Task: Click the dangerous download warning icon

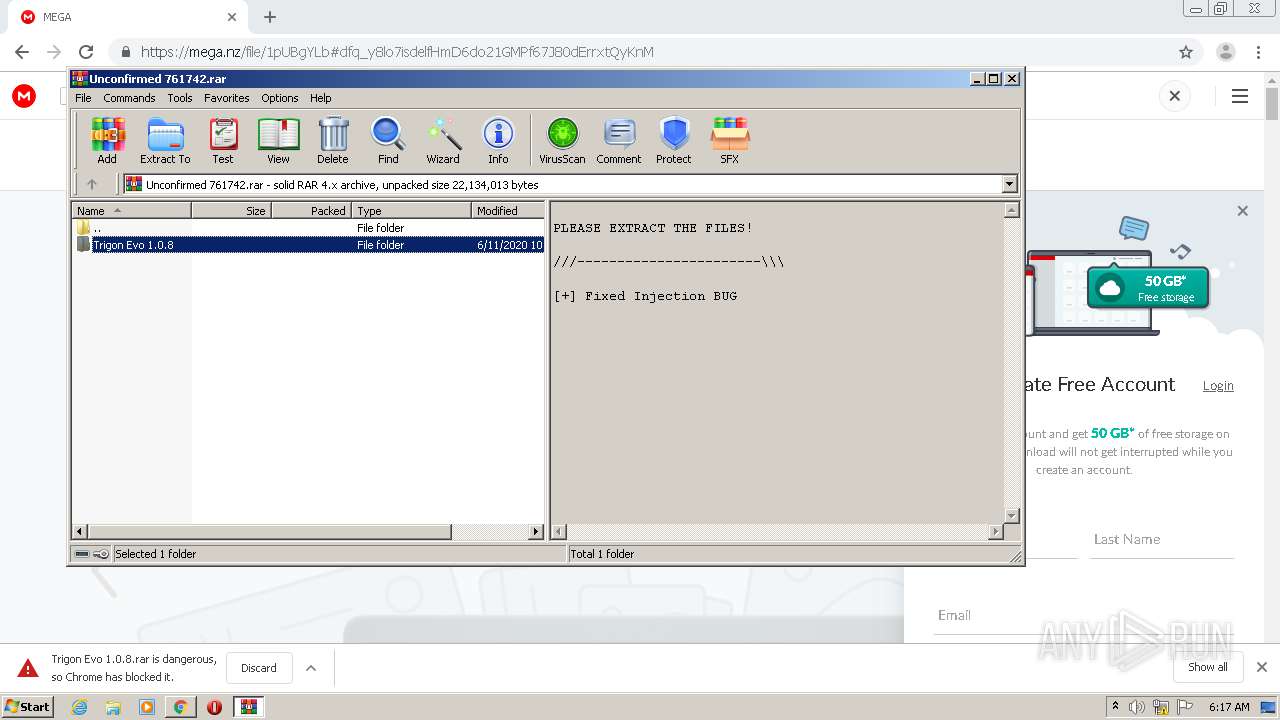Action: 28,668
